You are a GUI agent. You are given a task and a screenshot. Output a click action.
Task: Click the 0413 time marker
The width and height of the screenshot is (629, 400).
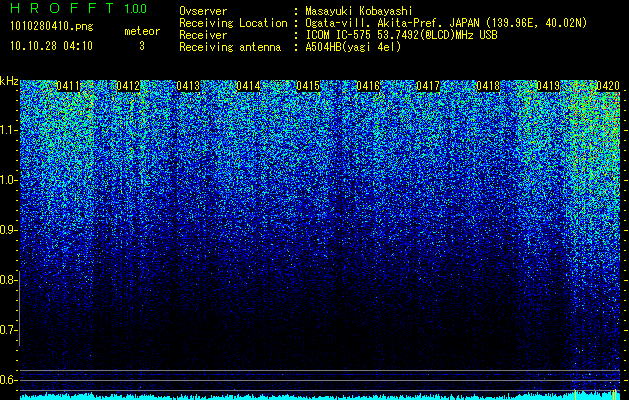pyautogui.click(x=188, y=86)
